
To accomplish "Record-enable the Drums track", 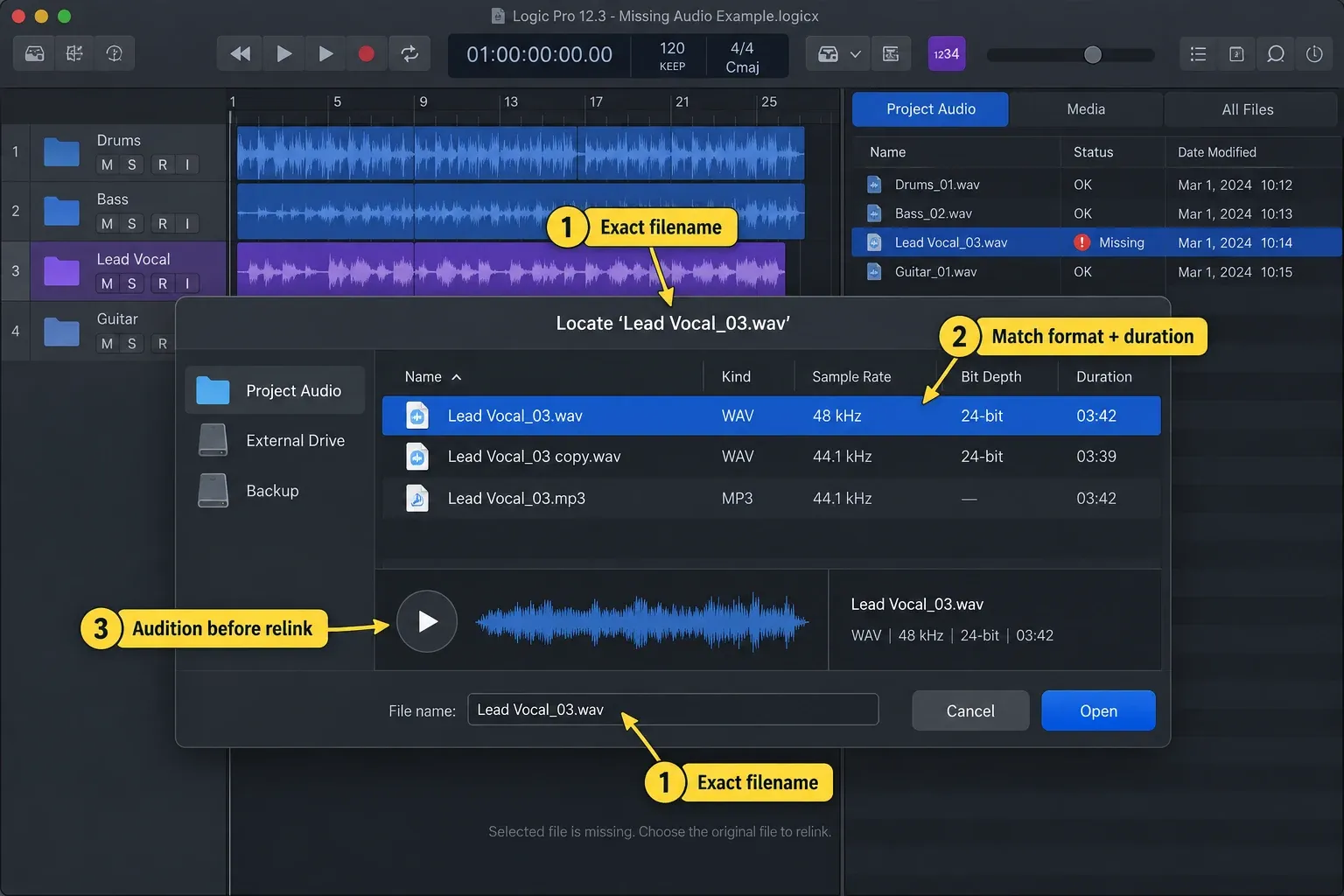I will (162, 164).
